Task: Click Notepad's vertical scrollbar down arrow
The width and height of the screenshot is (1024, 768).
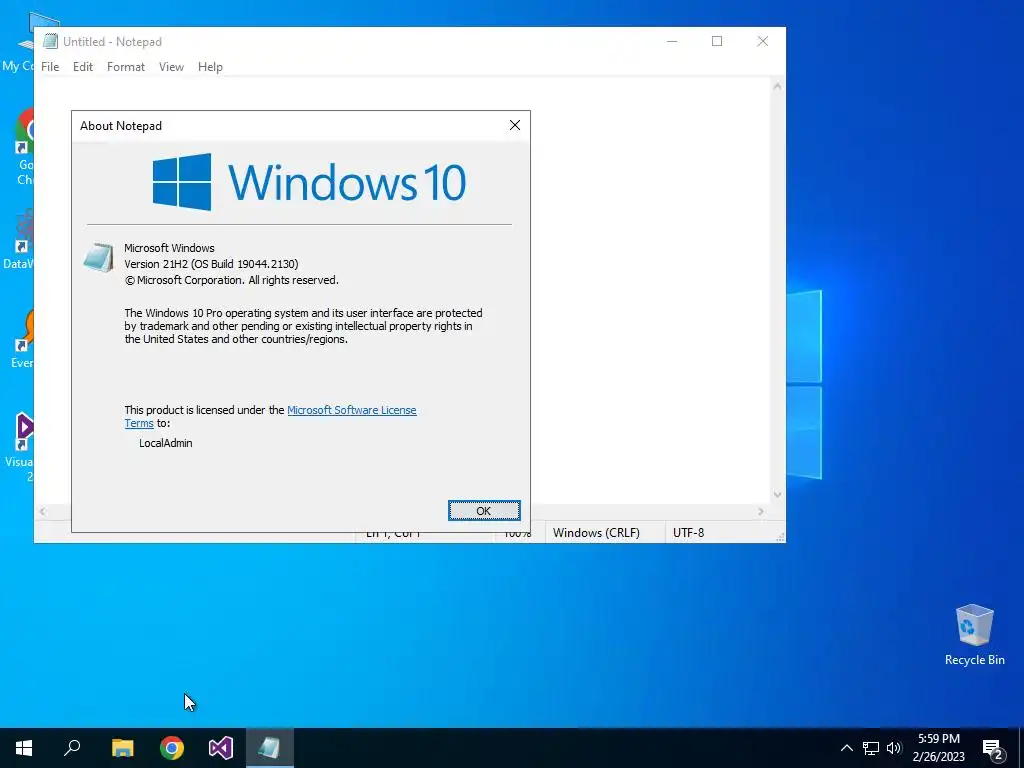Action: click(777, 494)
